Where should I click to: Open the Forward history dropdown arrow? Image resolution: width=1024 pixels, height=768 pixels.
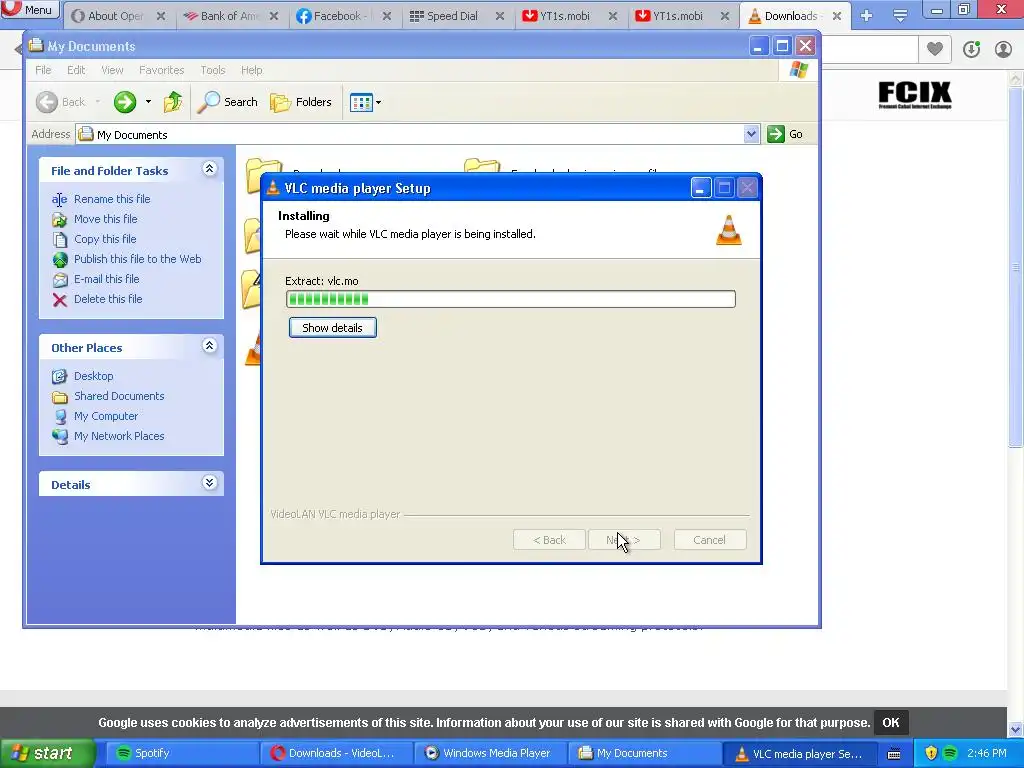(x=148, y=102)
